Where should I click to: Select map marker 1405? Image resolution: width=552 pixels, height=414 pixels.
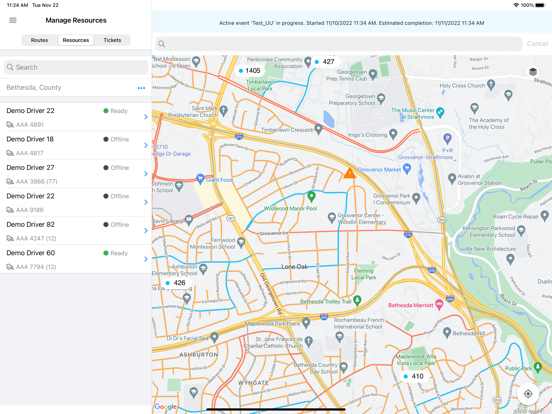point(250,71)
